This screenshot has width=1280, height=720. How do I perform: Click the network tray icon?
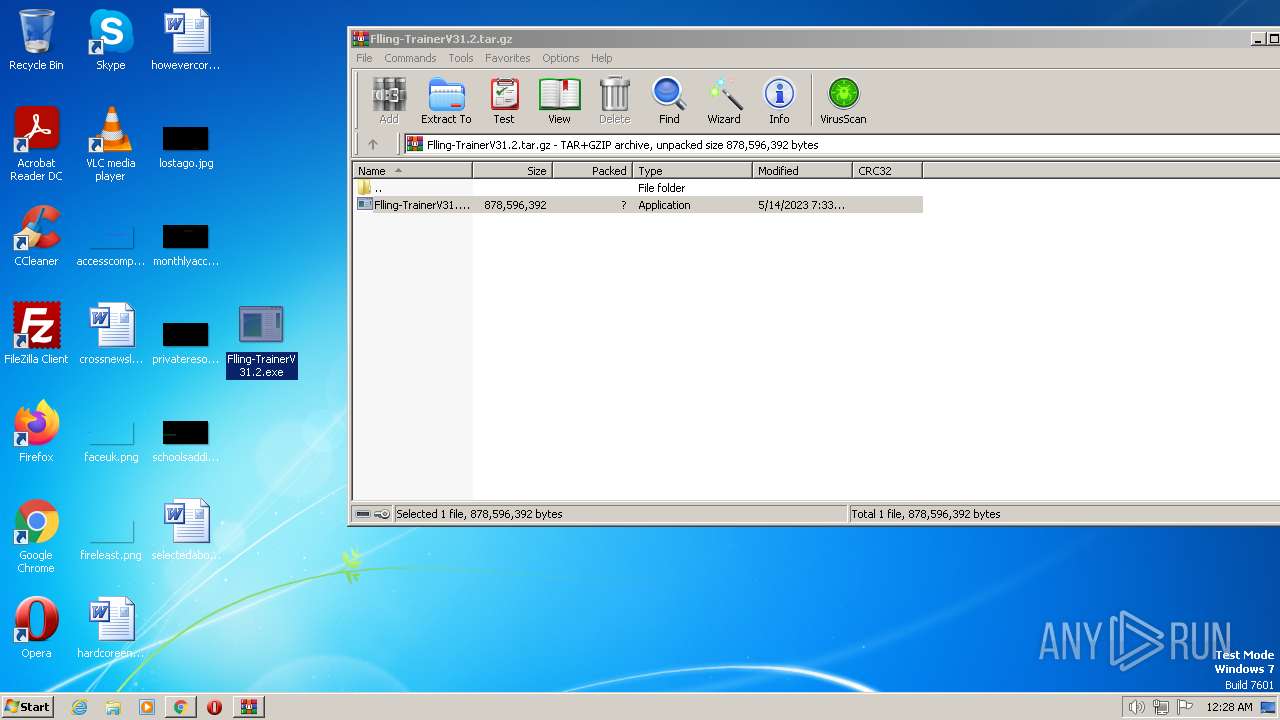[1160, 707]
